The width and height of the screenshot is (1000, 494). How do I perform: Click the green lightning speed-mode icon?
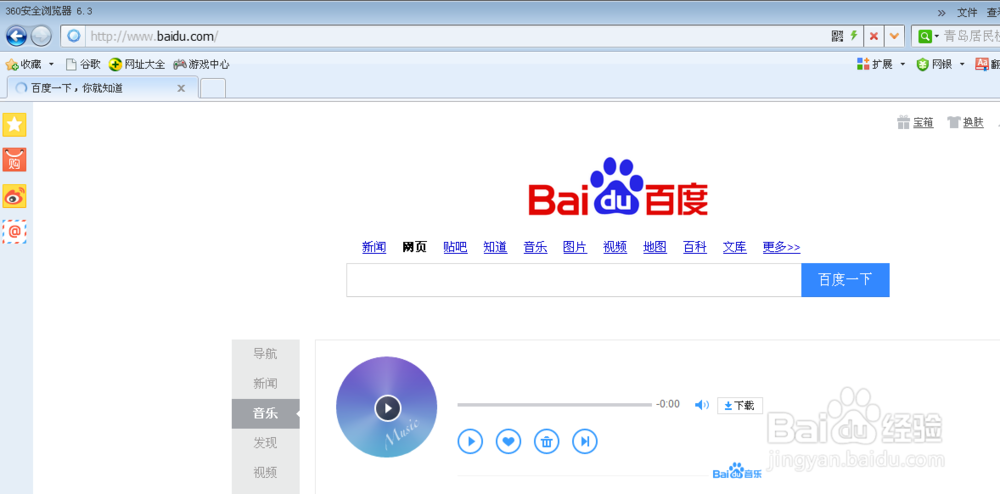(x=854, y=36)
